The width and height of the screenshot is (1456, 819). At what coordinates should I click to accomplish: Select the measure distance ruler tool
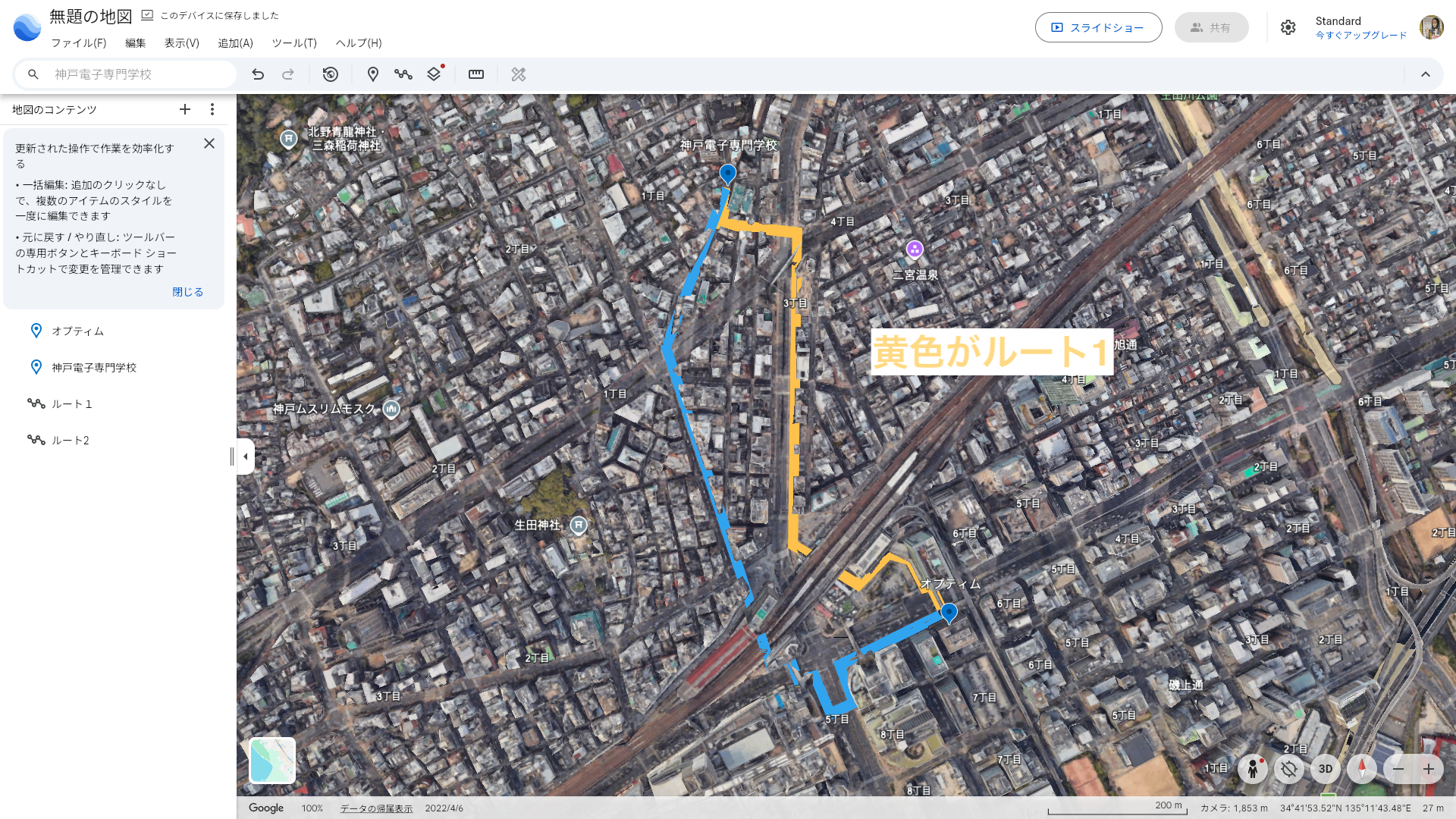(476, 74)
